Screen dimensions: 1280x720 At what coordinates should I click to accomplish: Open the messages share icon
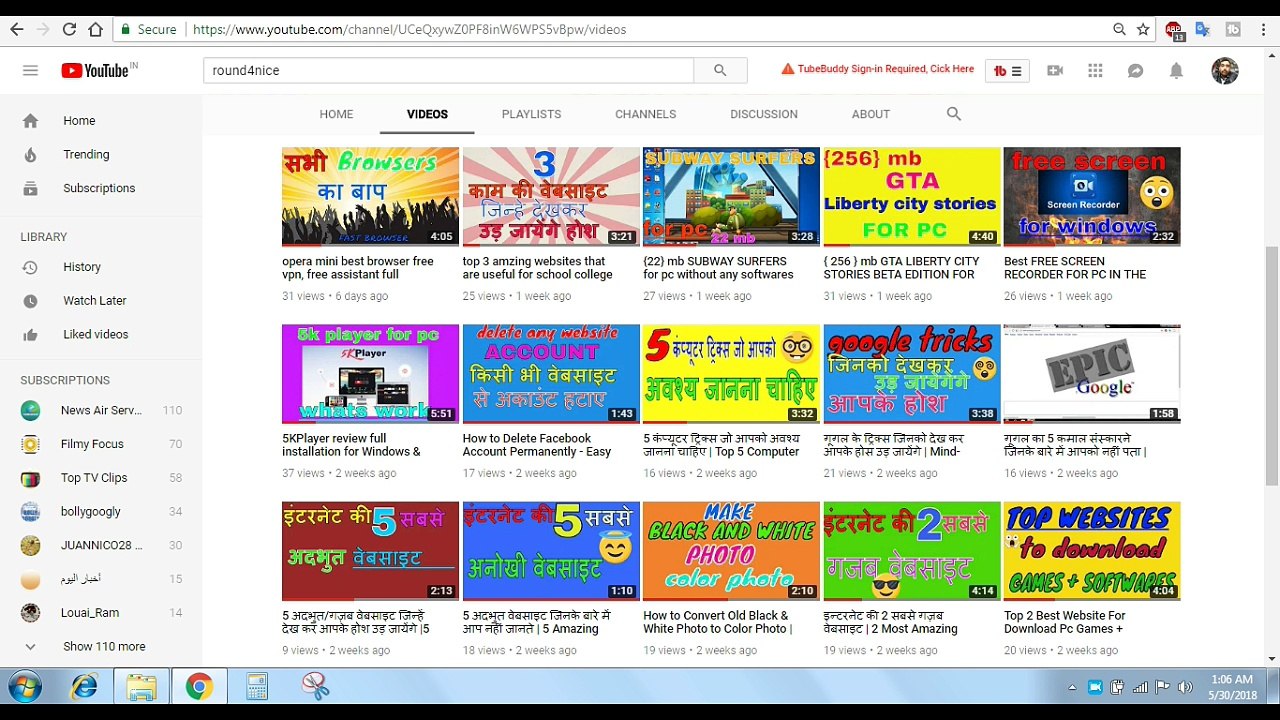[x=1135, y=70]
